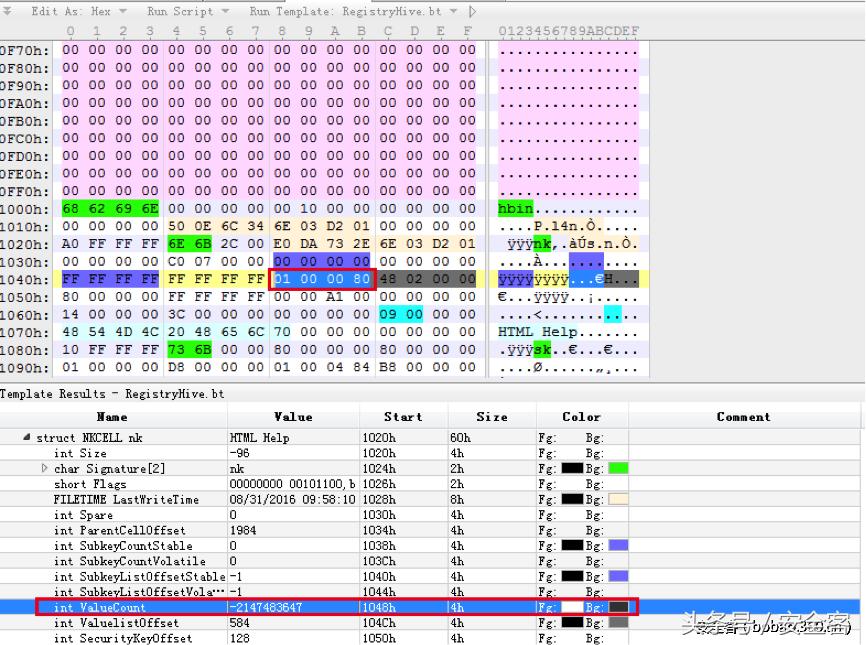866x645 pixels.
Task: Sort by the Name column header
Action: [112, 417]
